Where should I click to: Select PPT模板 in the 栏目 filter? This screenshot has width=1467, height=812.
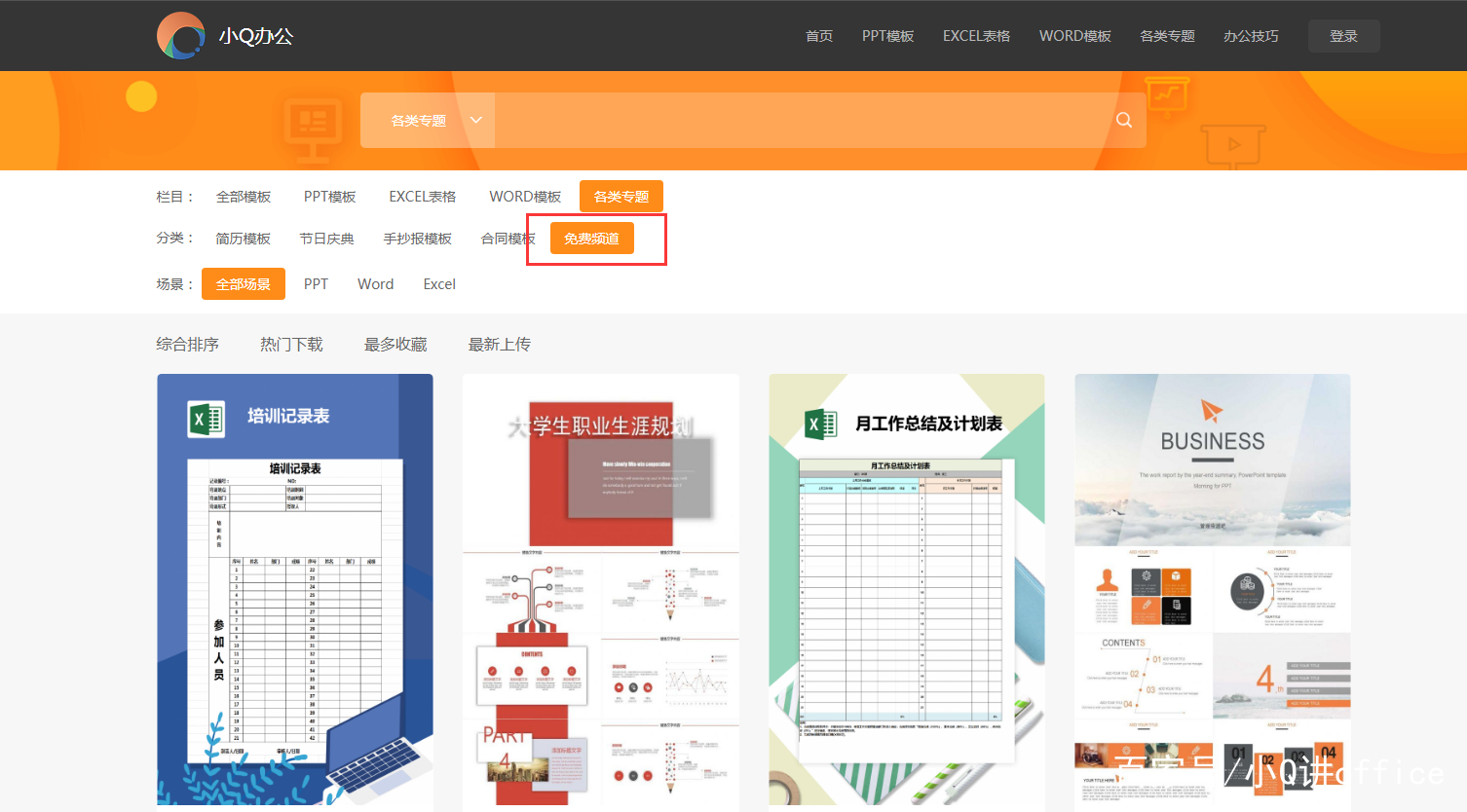click(x=329, y=197)
